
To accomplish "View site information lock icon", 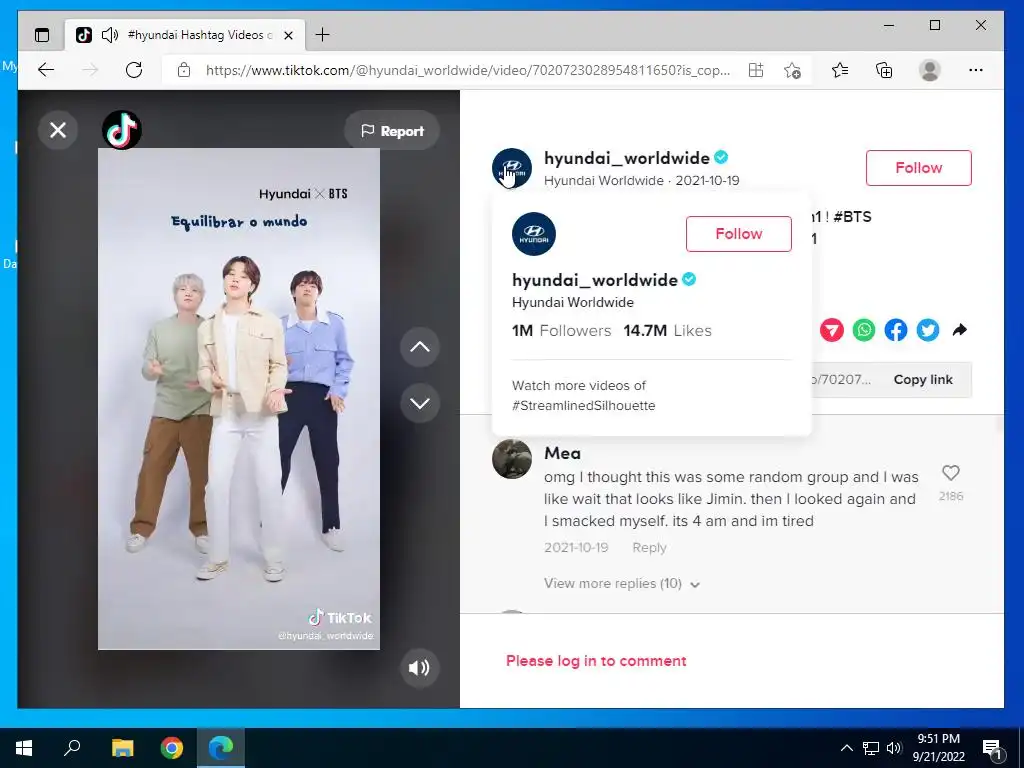I will tap(184, 70).
